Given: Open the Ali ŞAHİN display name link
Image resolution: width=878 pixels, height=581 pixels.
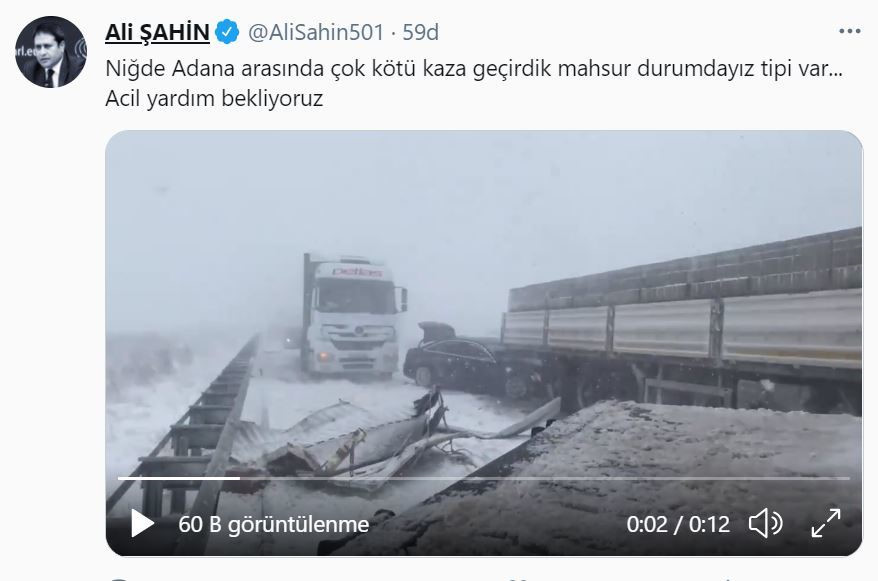Looking at the screenshot, I should 157,32.
